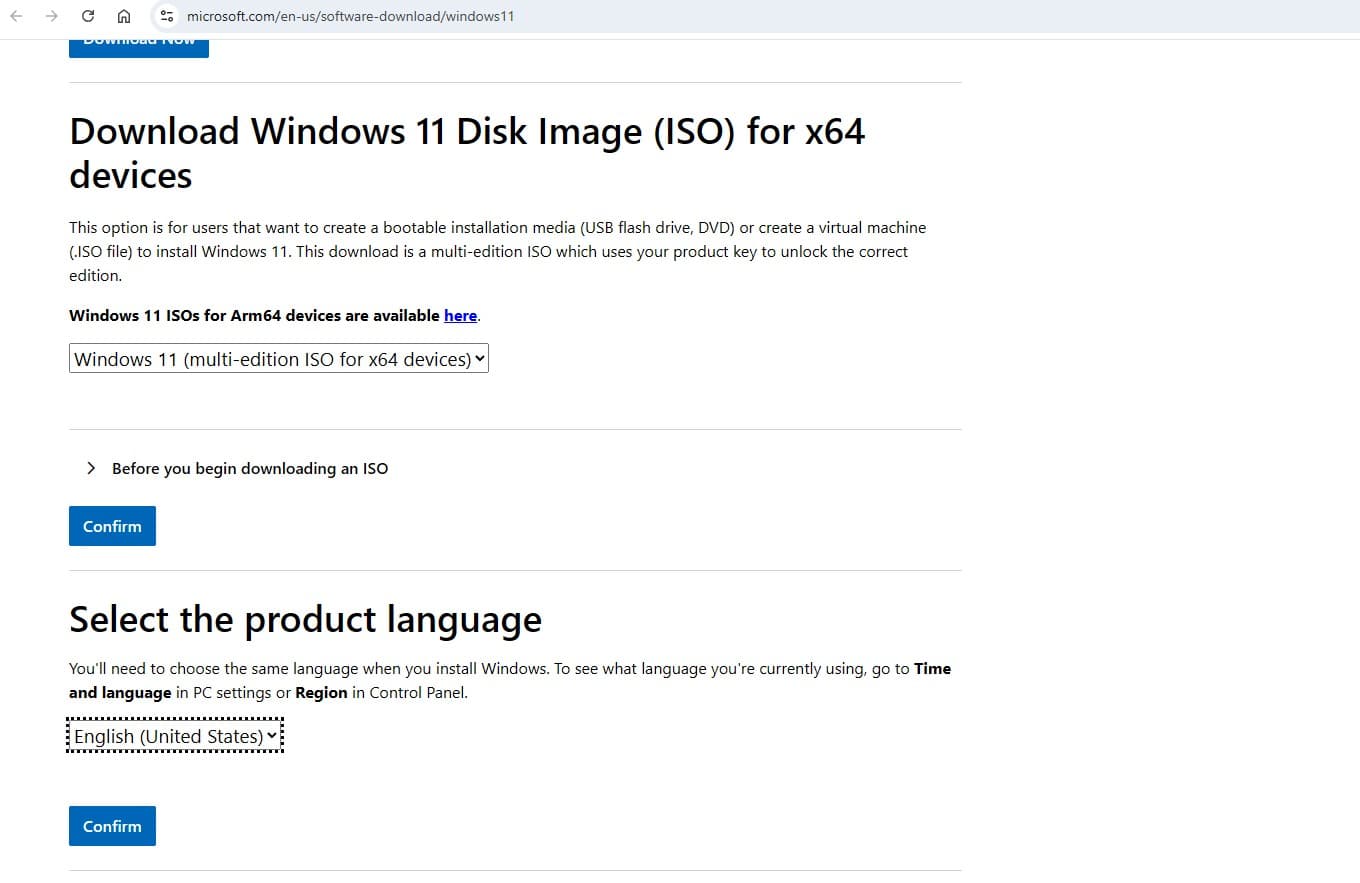Follow the "here" link for Arm64 ISOs
The height and width of the screenshot is (883, 1360).
[460, 315]
